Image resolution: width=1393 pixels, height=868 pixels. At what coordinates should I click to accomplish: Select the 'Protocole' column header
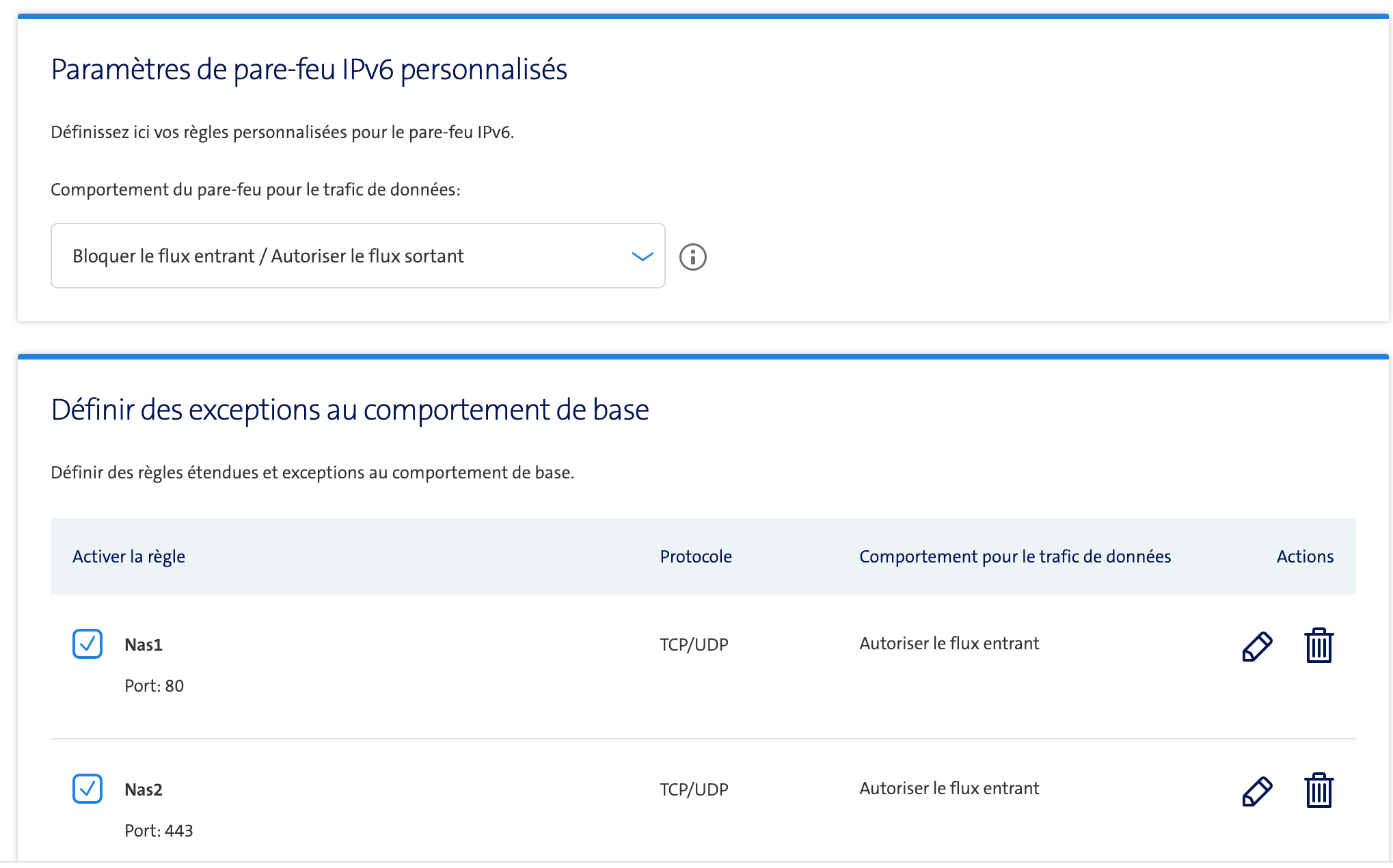tap(695, 556)
